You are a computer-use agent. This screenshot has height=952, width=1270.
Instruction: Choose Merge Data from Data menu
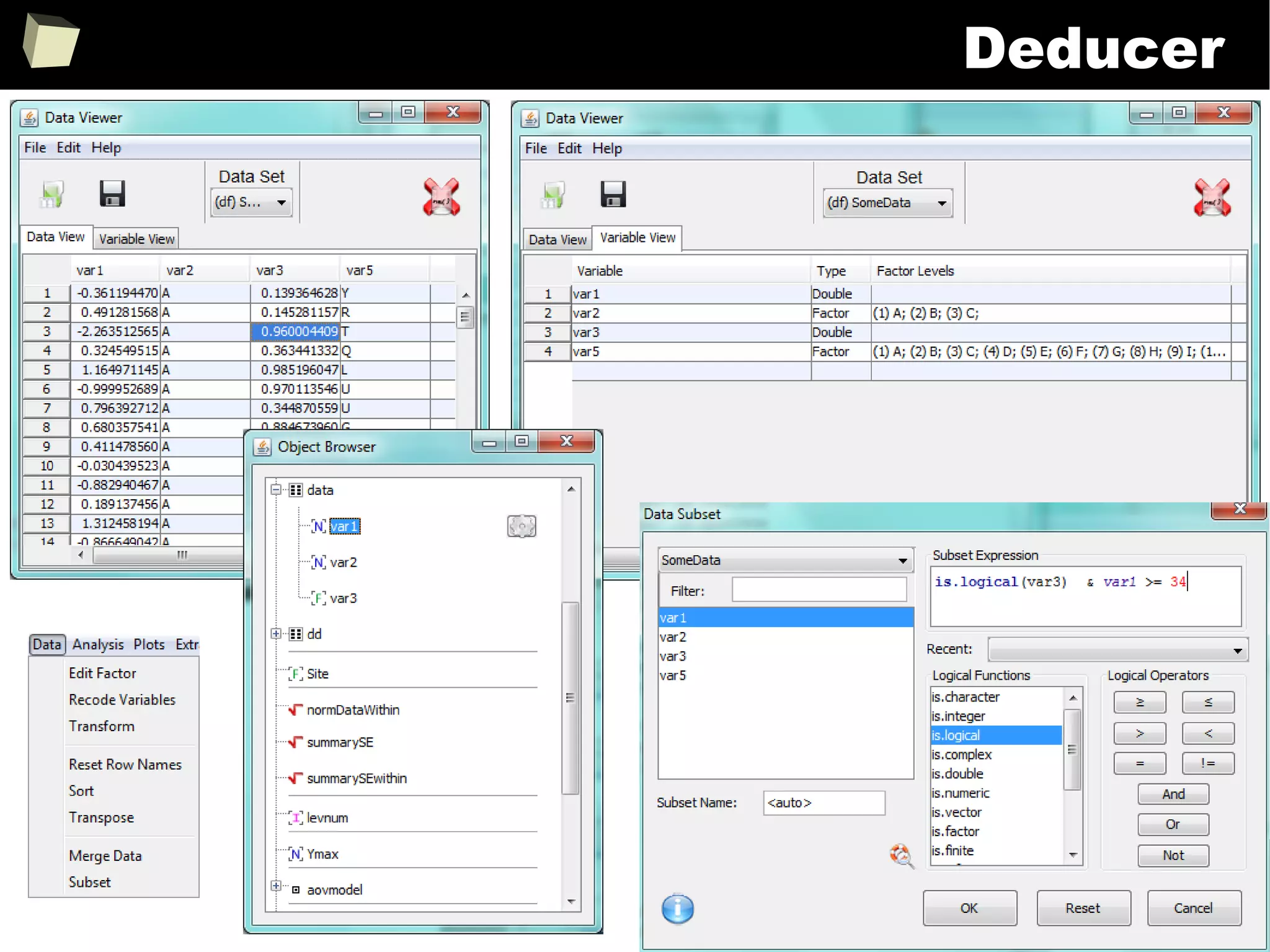click(x=105, y=856)
